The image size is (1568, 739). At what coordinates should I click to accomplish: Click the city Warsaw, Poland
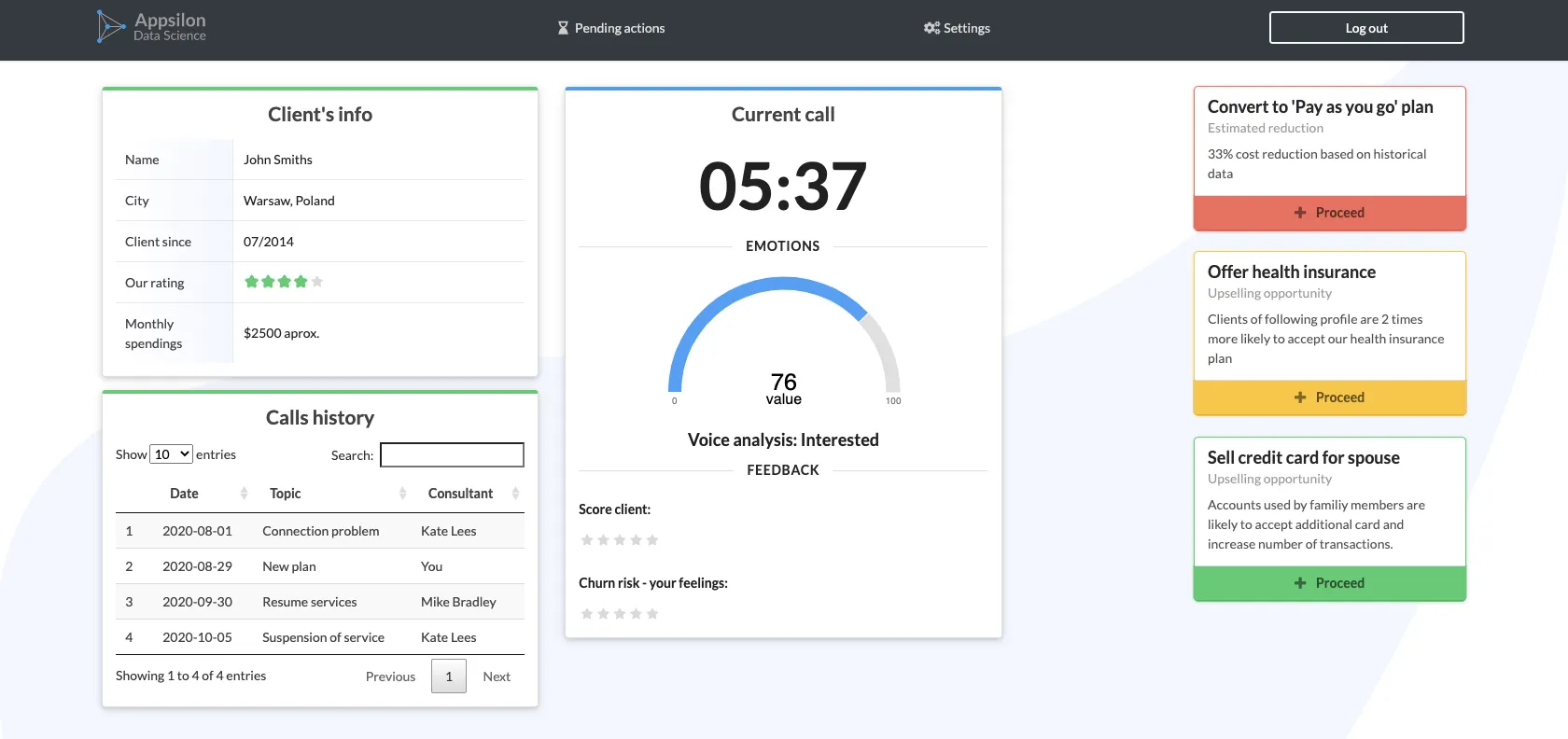point(289,201)
